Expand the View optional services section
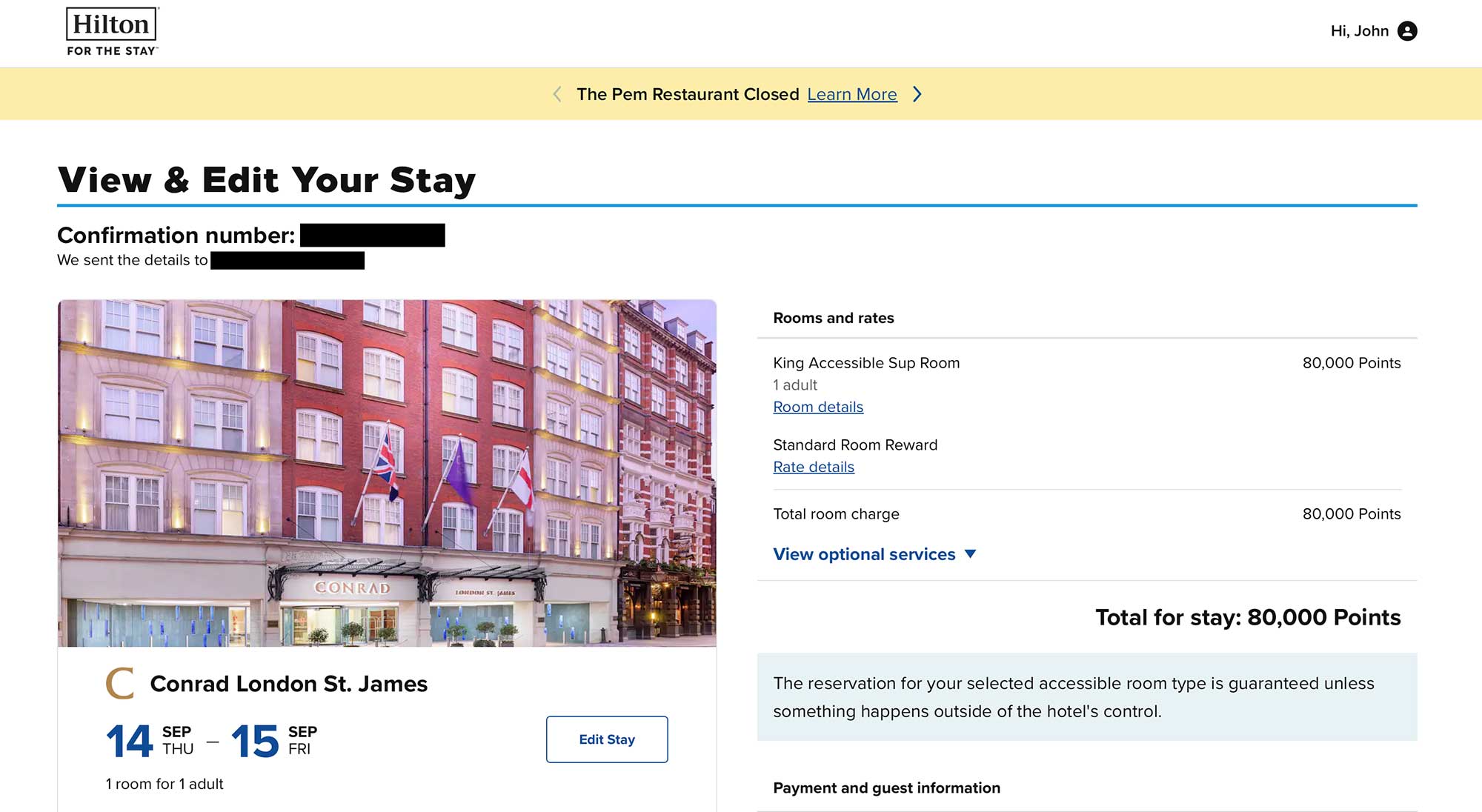This screenshot has height=812, width=1482. (864, 554)
